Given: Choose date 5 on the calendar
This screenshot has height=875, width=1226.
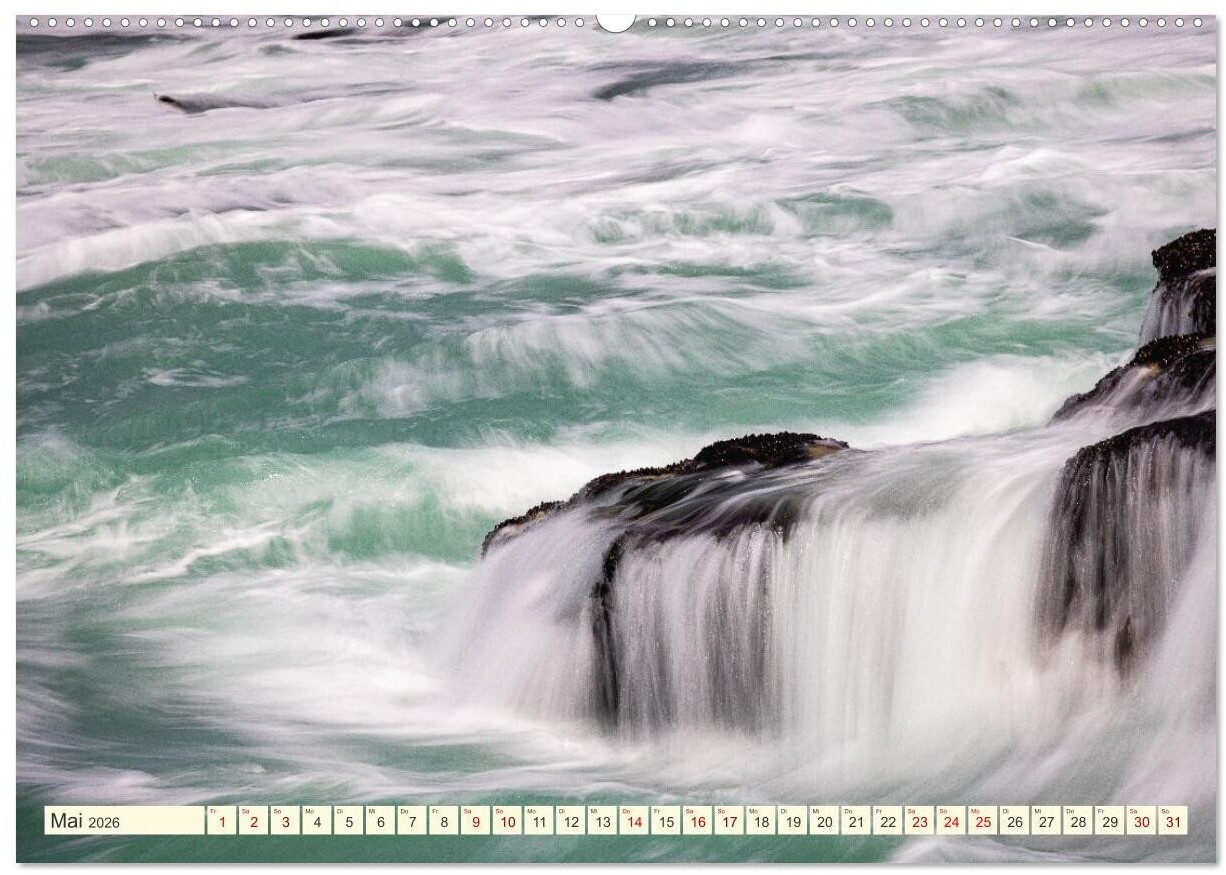Looking at the screenshot, I should click(x=348, y=821).
